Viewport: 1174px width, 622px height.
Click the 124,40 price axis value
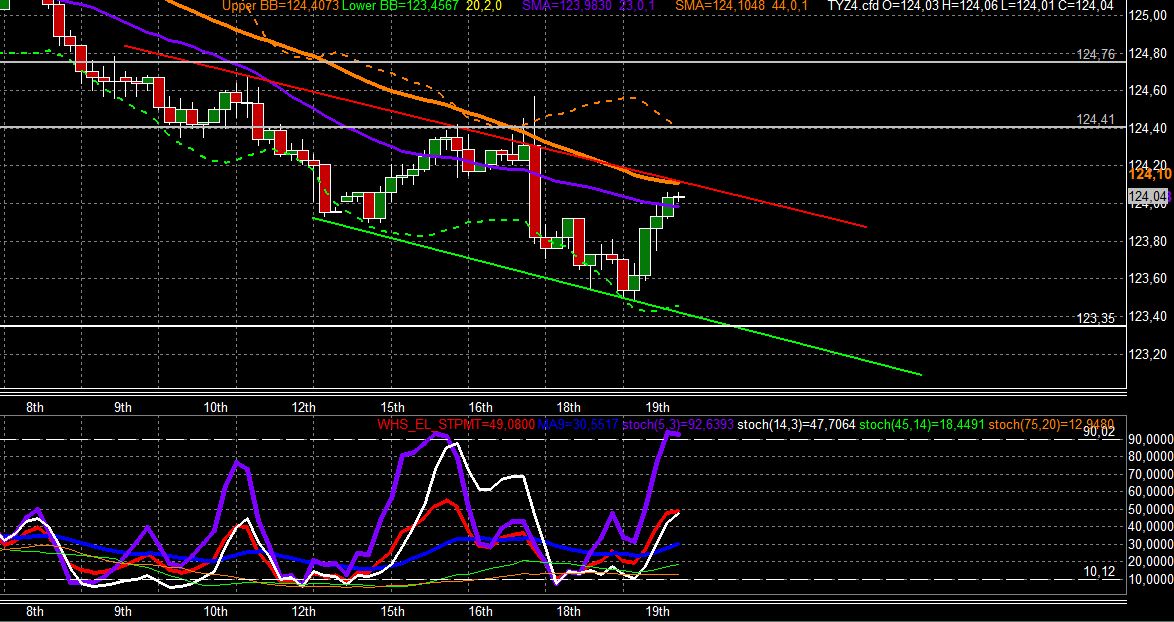click(1149, 128)
